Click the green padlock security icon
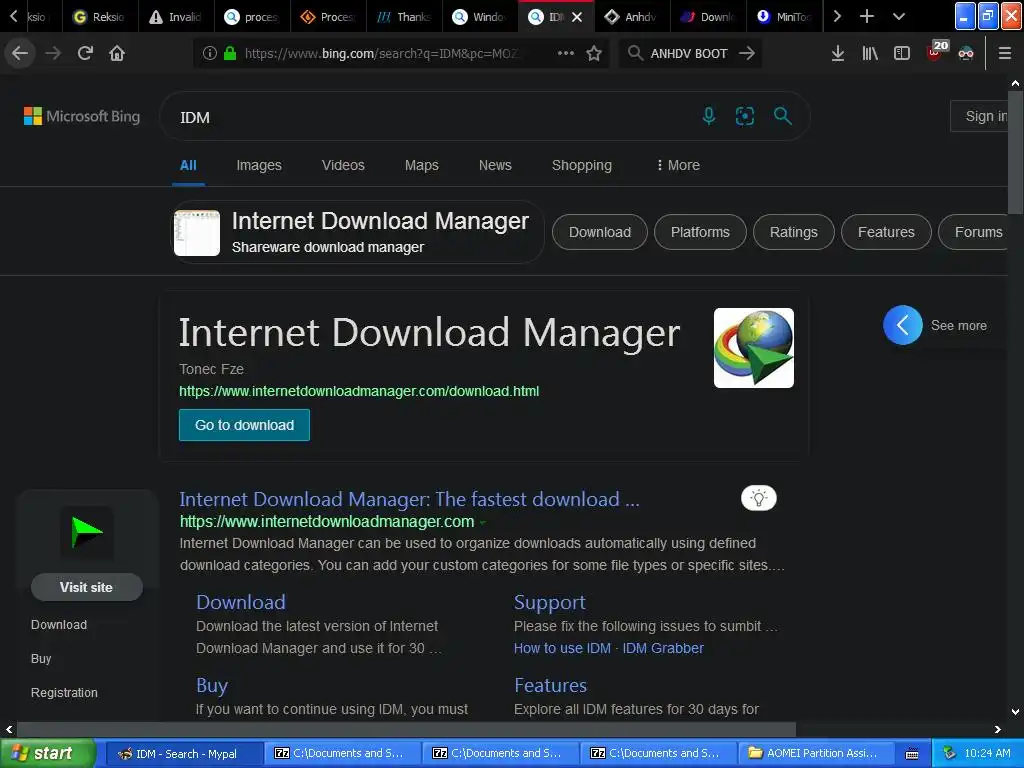The width and height of the screenshot is (1024, 768). 230,53
